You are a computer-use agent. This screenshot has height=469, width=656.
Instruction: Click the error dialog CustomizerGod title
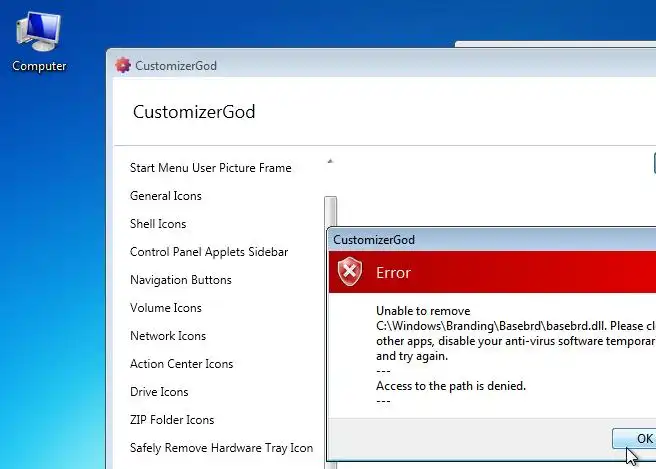374,240
